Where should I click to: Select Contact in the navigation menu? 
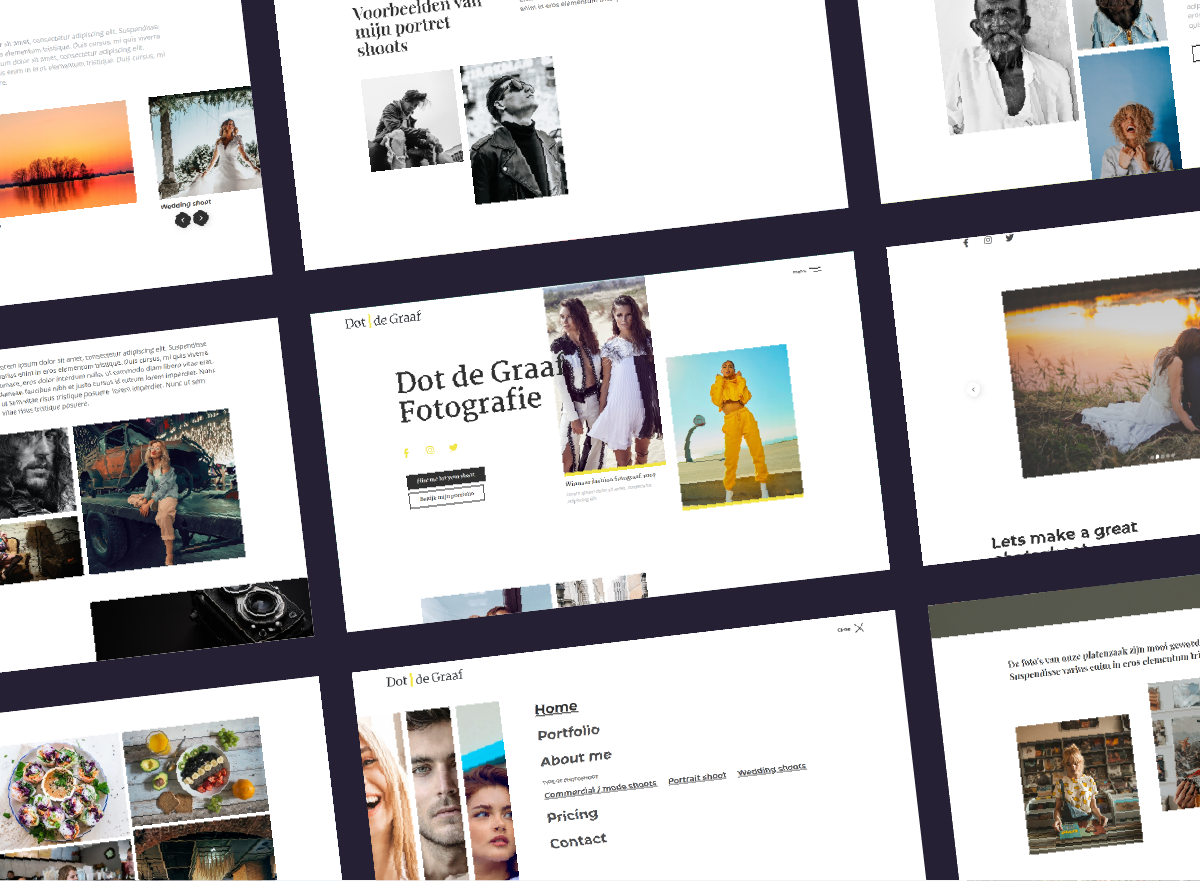tap(578, 841)
